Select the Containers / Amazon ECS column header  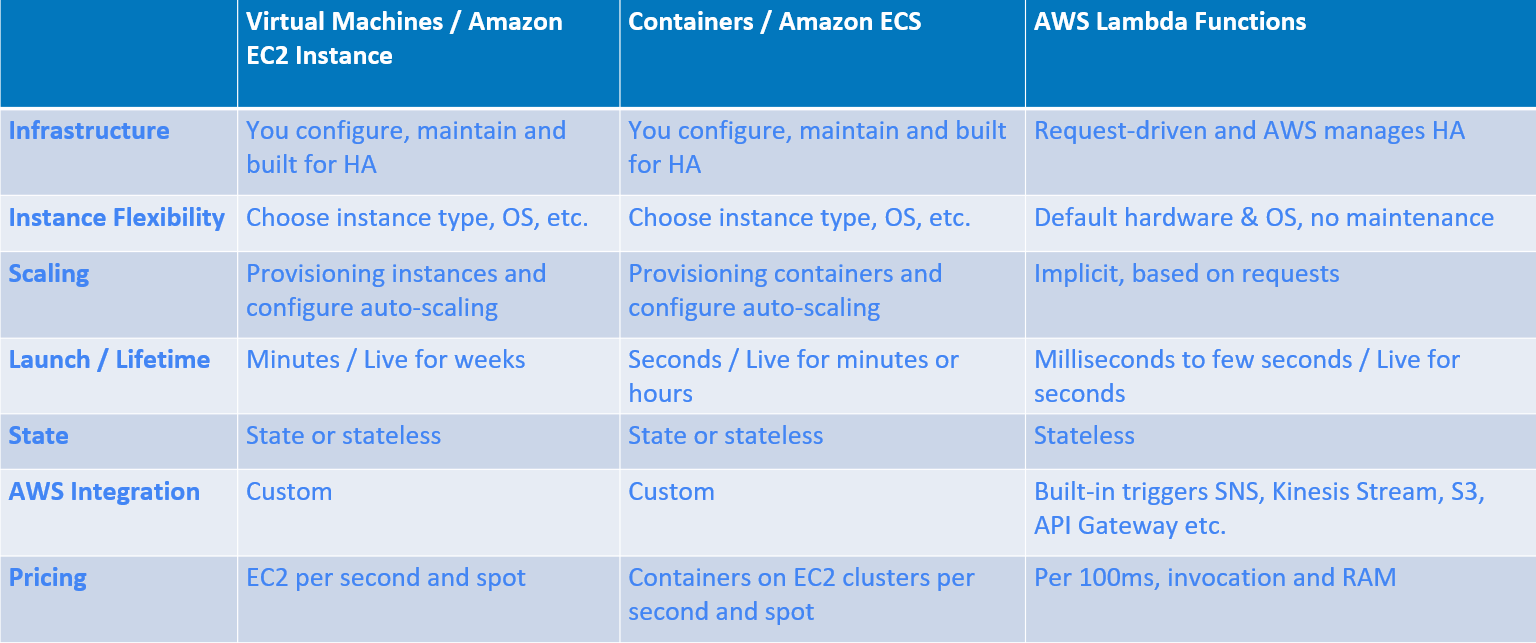pos(775,22)
